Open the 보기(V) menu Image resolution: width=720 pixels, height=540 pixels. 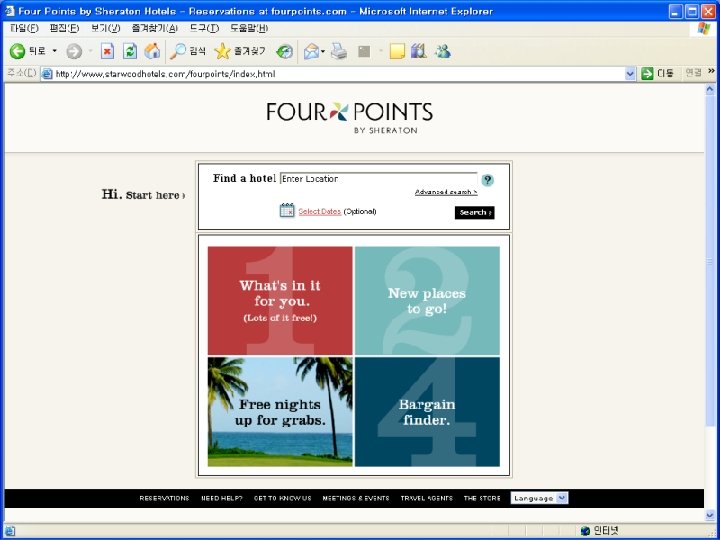[106, 28]
